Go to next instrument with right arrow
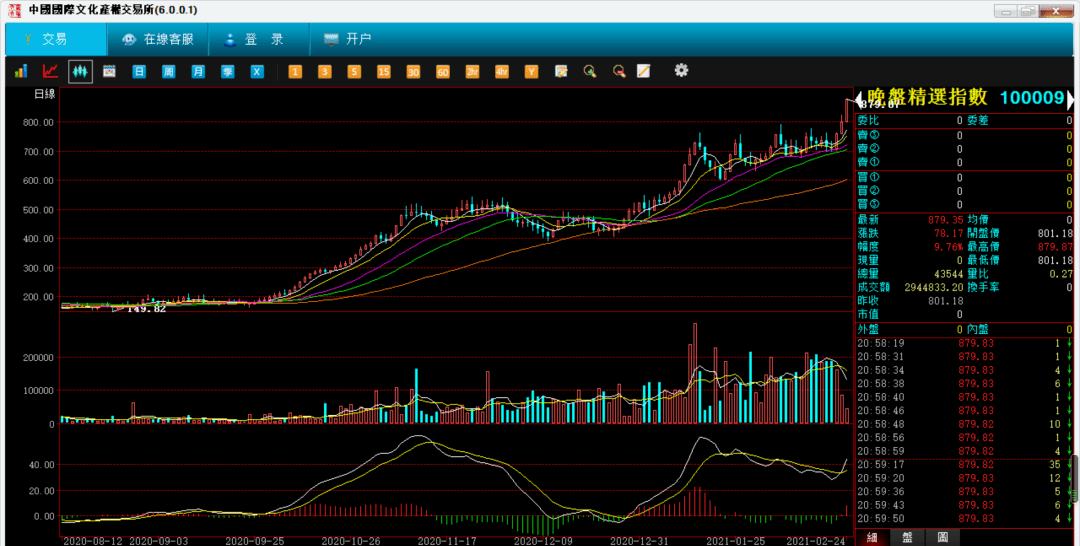 [x=1070, y=100]
